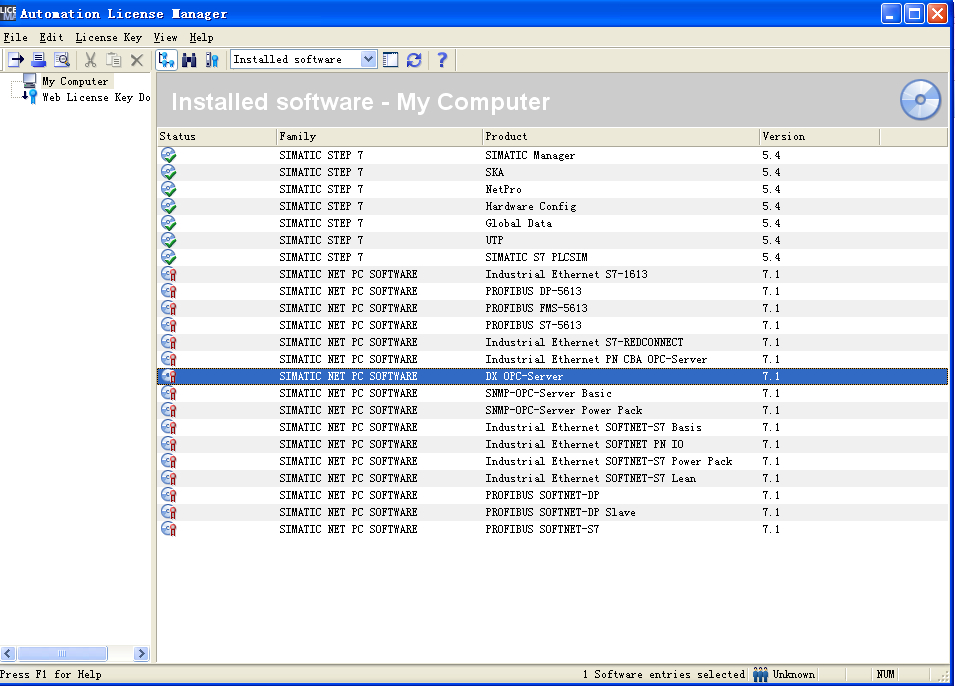The height and width of the screenshot is (686, 955).
Task: Open the License Key menu
Action: [x=109, y=37]
